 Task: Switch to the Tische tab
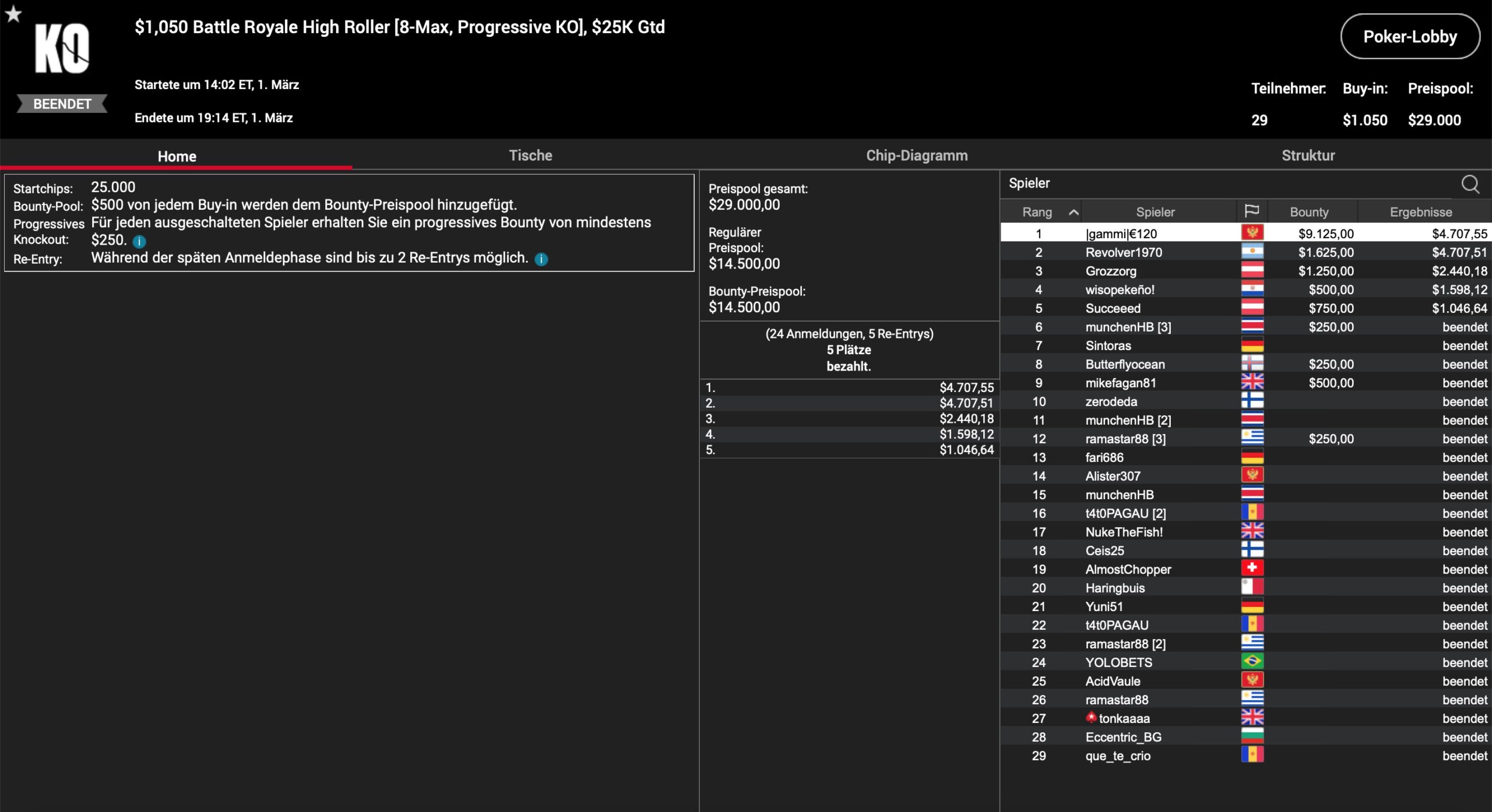tap(530, 156)
